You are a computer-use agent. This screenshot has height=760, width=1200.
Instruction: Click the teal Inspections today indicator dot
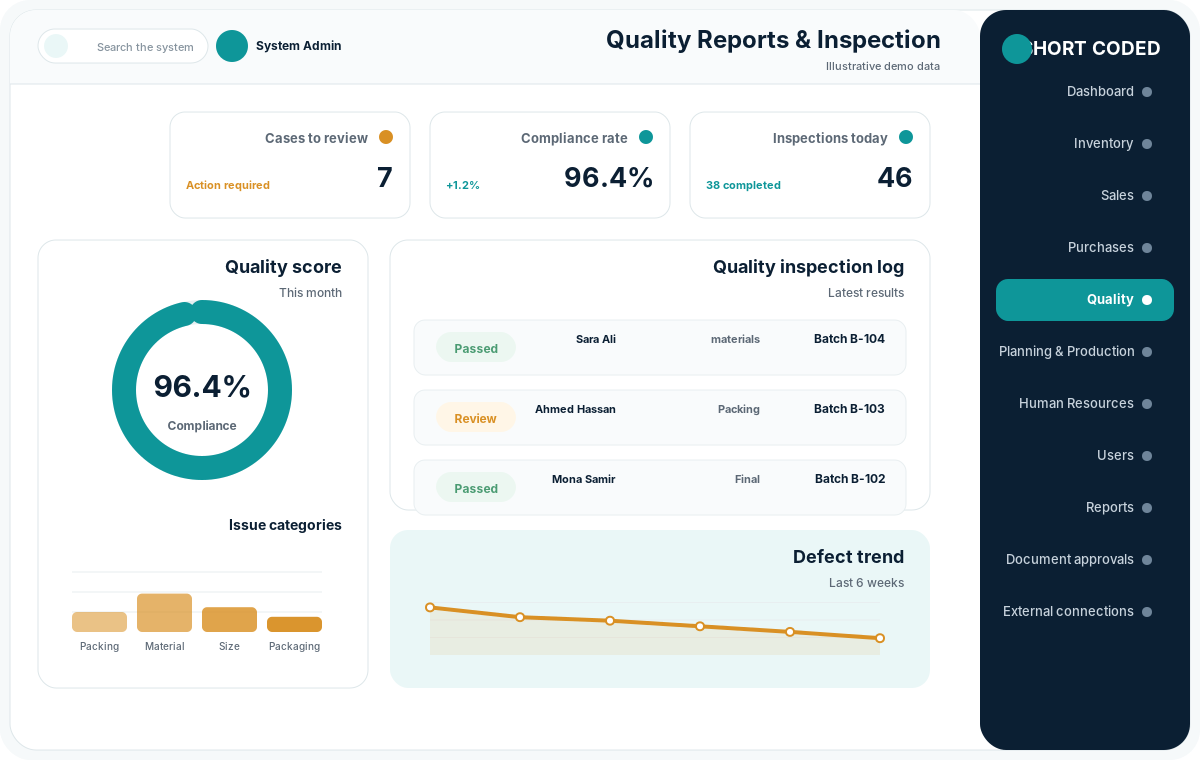(x=906, y=137)
